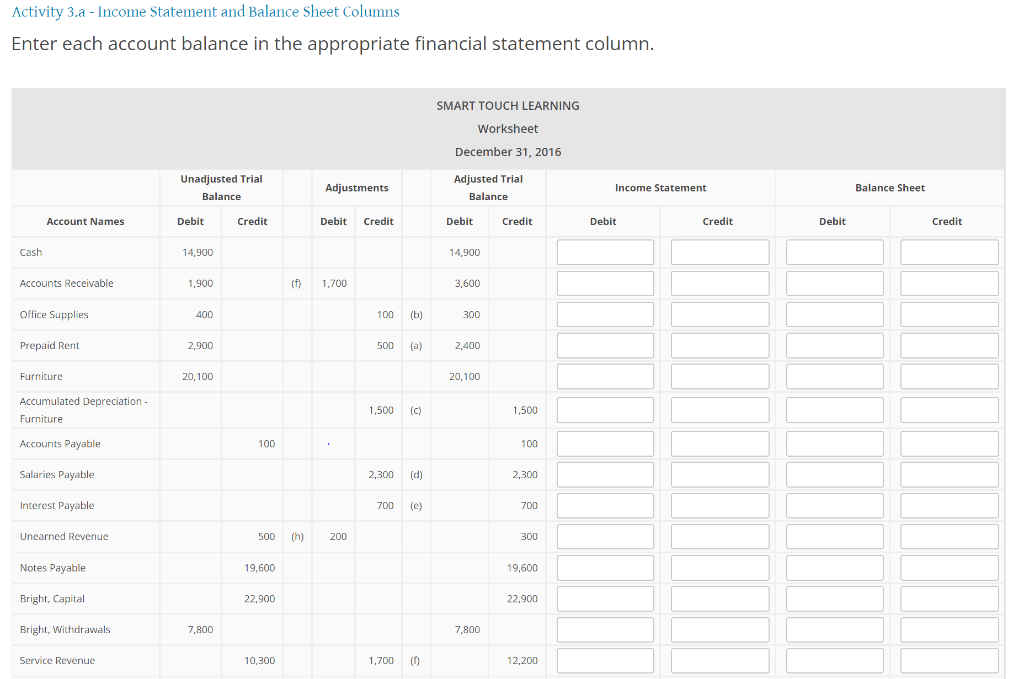Click the Balance Sheet Credit field for Accounts Payable
The height and width of the screenshot is (679, 1024).
coord(947,443)
